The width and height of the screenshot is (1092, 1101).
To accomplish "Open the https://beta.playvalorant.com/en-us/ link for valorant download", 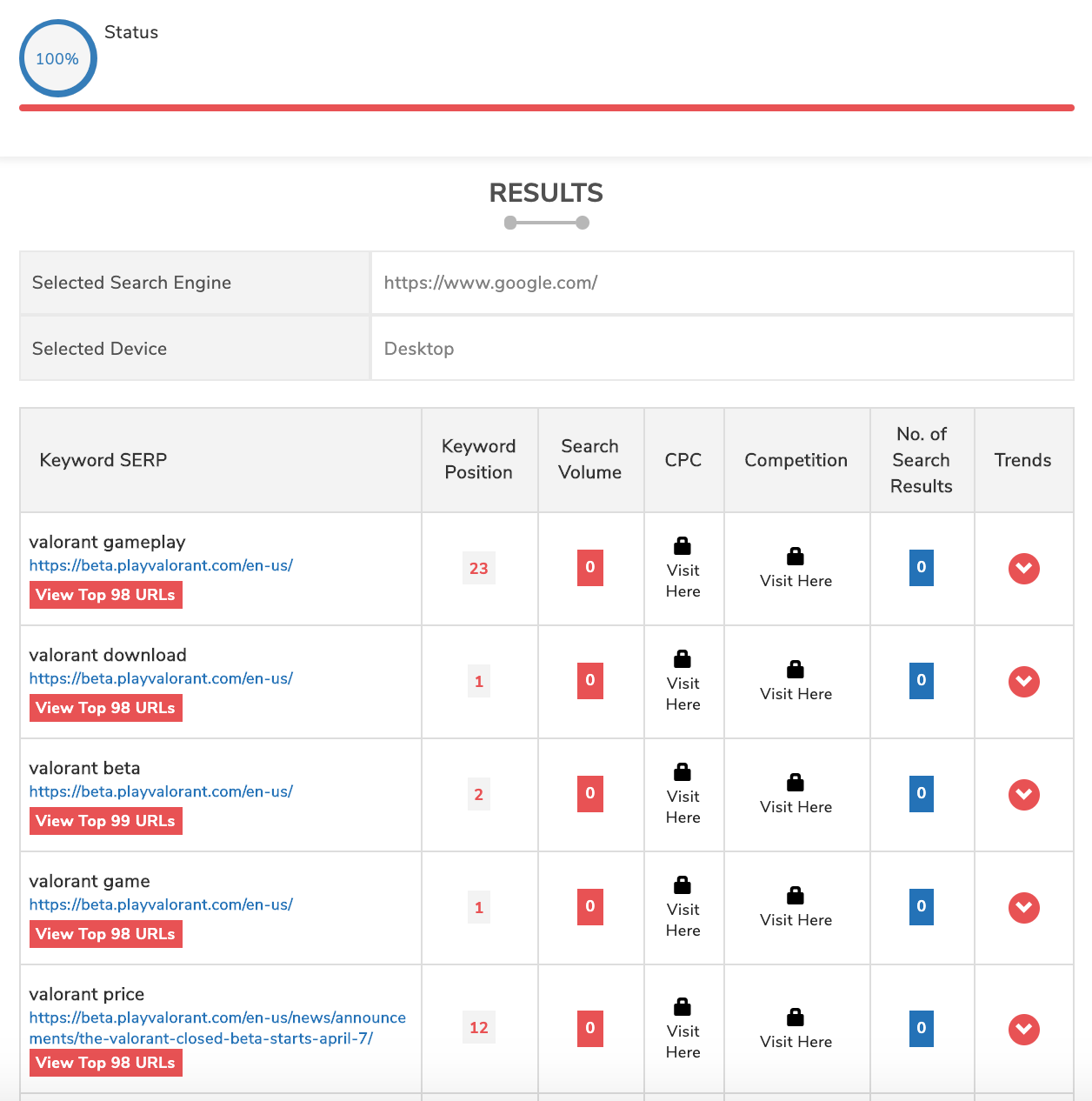I will (161, 678).
